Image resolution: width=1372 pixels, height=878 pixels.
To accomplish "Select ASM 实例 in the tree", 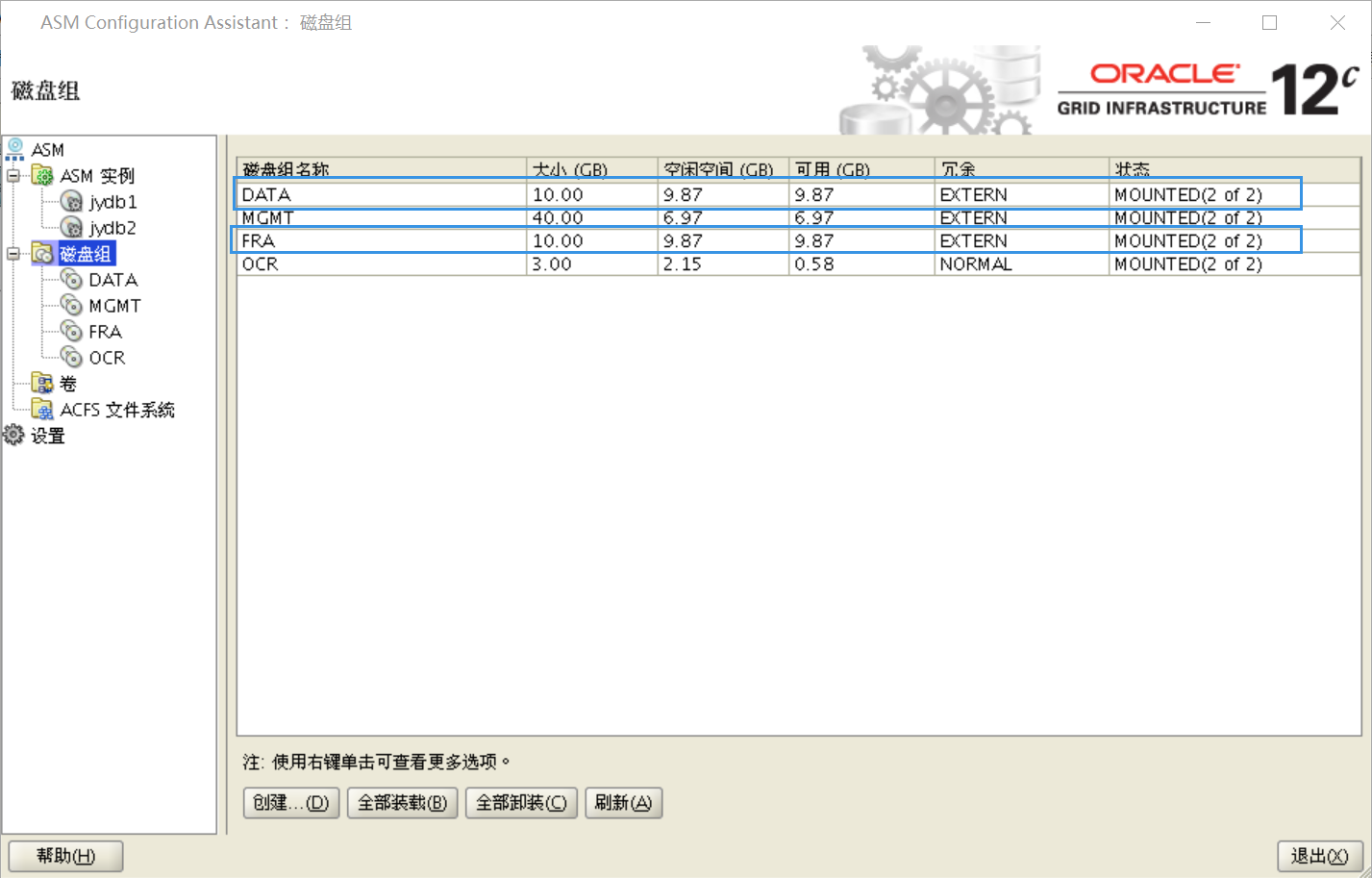I will click(x=97, y=176).
